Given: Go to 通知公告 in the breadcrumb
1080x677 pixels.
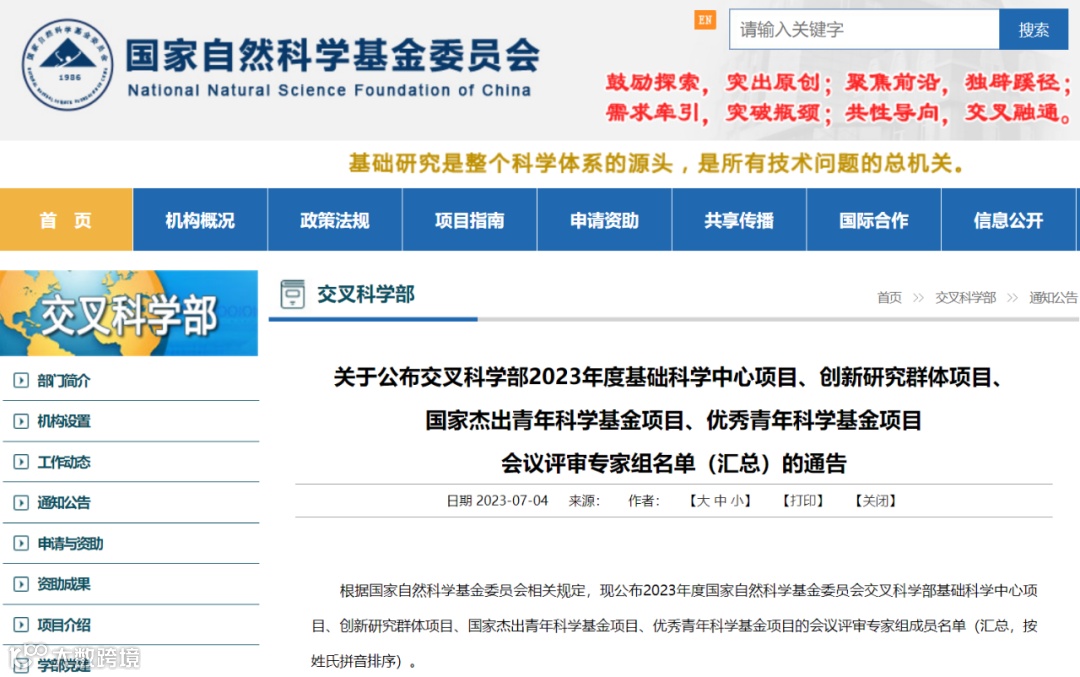Looking at the screenshot, I should tap(1053, 298).
